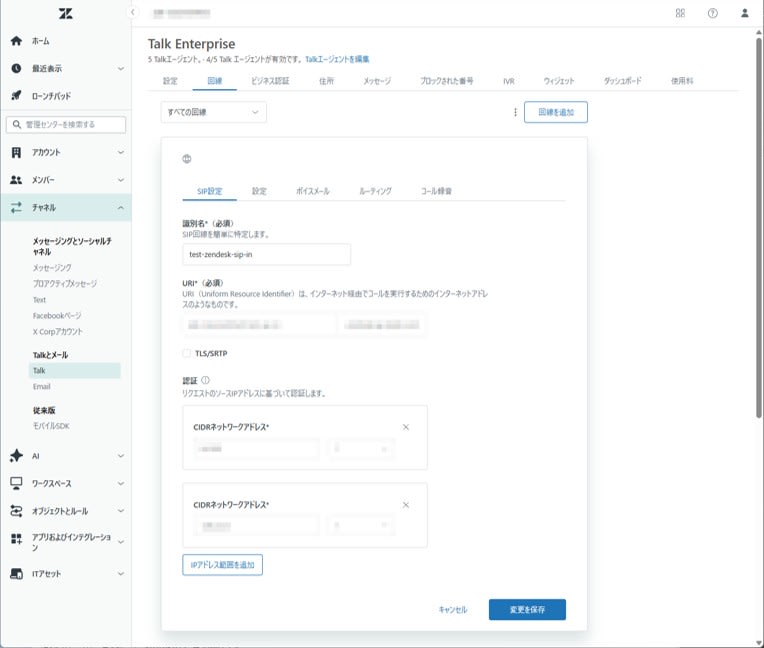The height and width of the screenshot is (648, 764).
Task: Click the Zendesk logo icon
Action: (x=66, y=13)
